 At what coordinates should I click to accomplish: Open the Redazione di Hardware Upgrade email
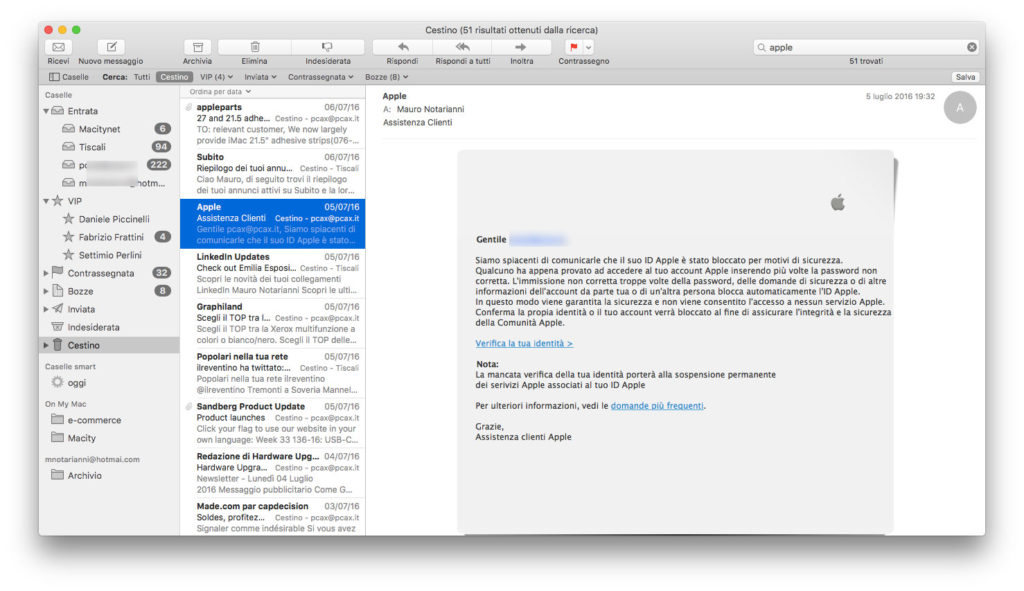pos(273,473)
